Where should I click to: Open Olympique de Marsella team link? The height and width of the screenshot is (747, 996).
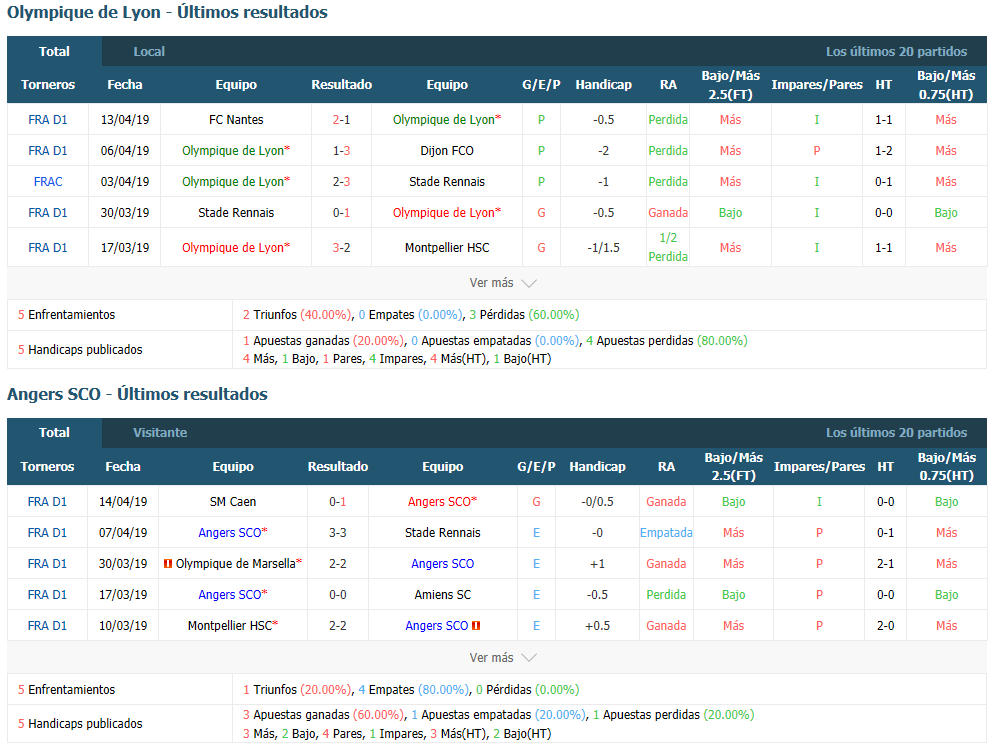coord(238,563)
